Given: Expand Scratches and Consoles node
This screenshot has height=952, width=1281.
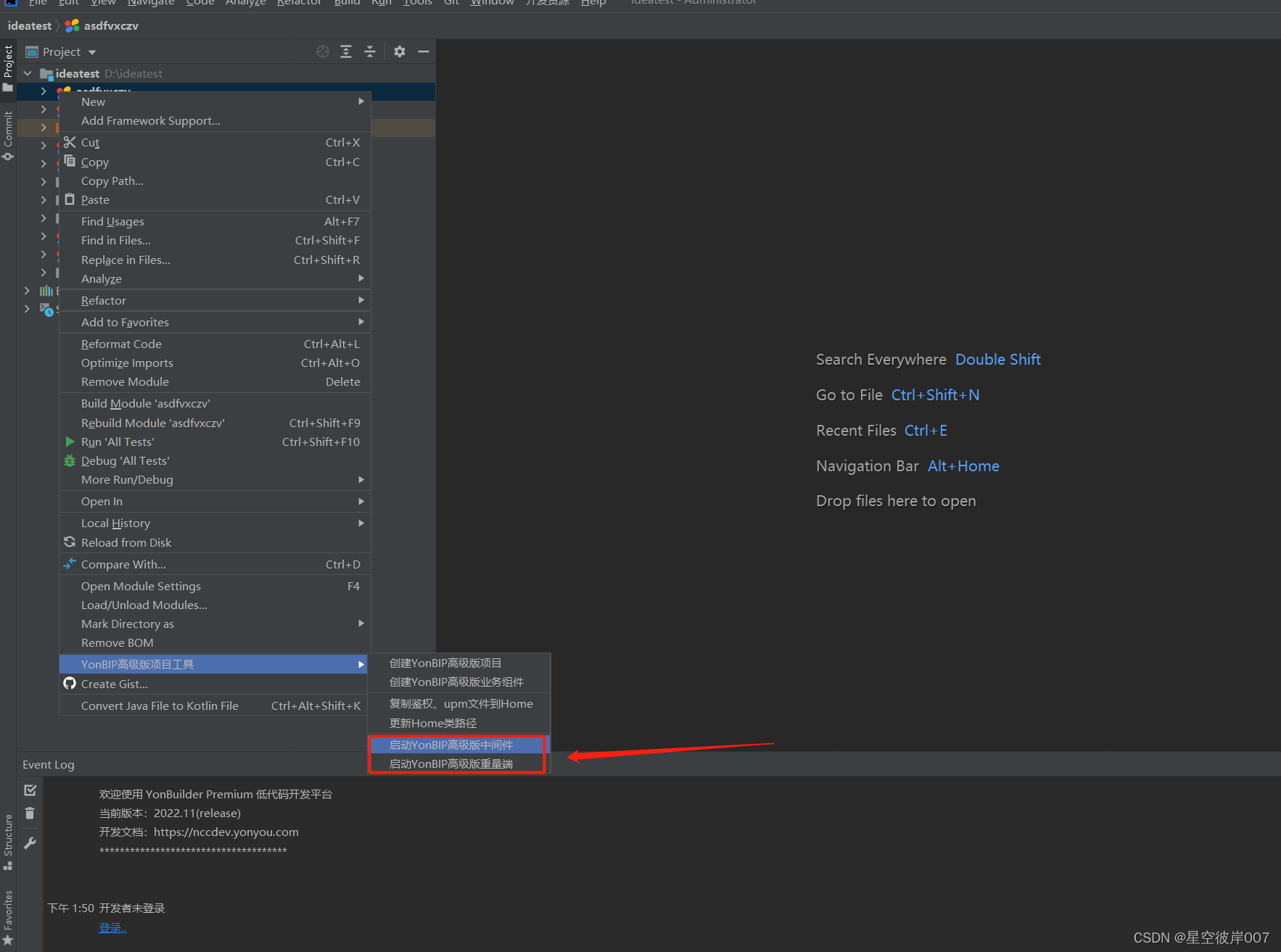Looking at the screenshot, I should (27, 309).
